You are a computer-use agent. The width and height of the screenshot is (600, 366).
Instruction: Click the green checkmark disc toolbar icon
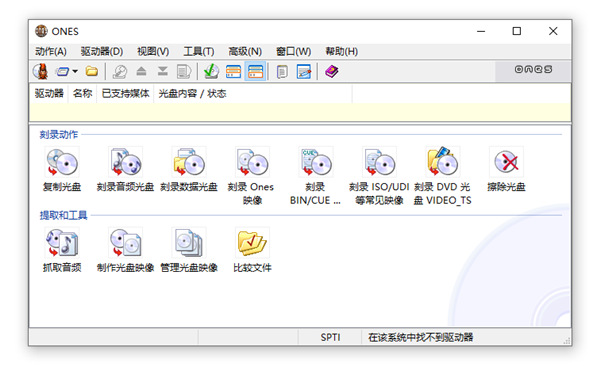(x=211, y=71)
